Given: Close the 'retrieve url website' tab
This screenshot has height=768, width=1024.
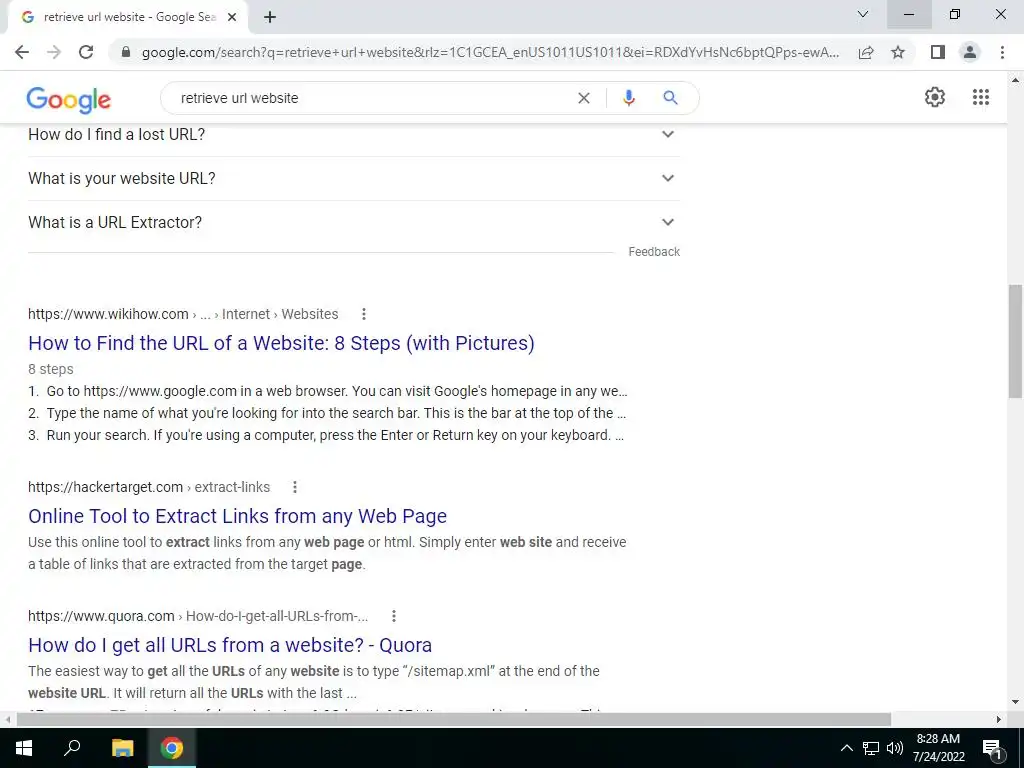Looking at the screenshot, I should (x=232, y=18).
